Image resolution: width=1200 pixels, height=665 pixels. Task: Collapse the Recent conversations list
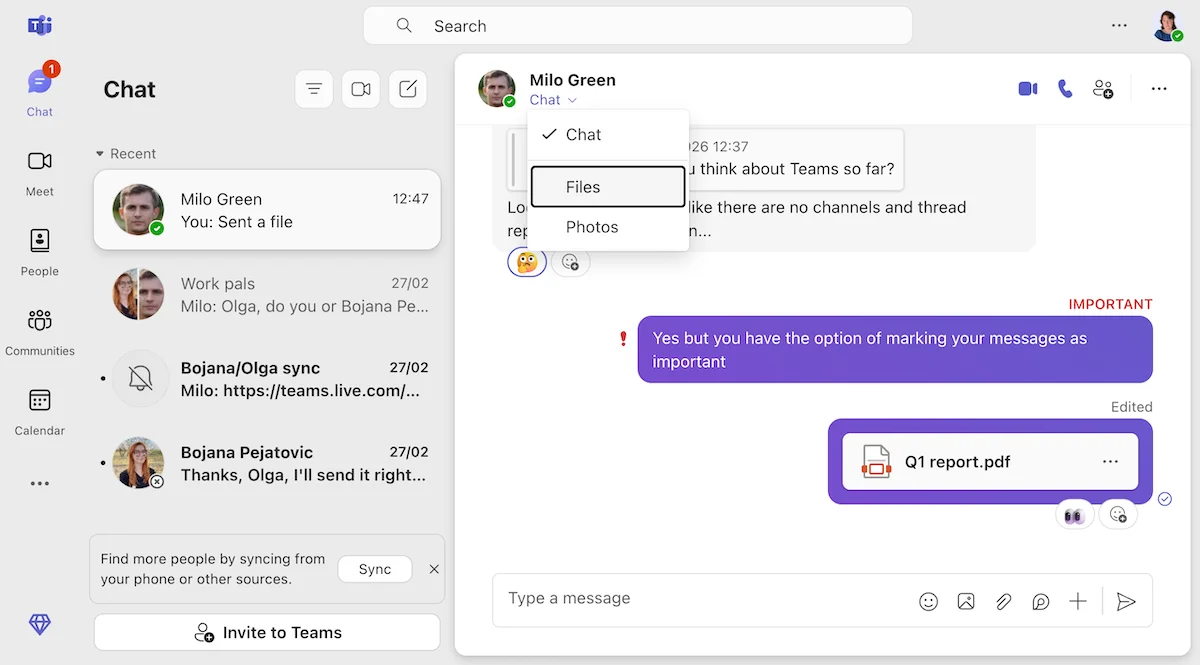[98, 153]
